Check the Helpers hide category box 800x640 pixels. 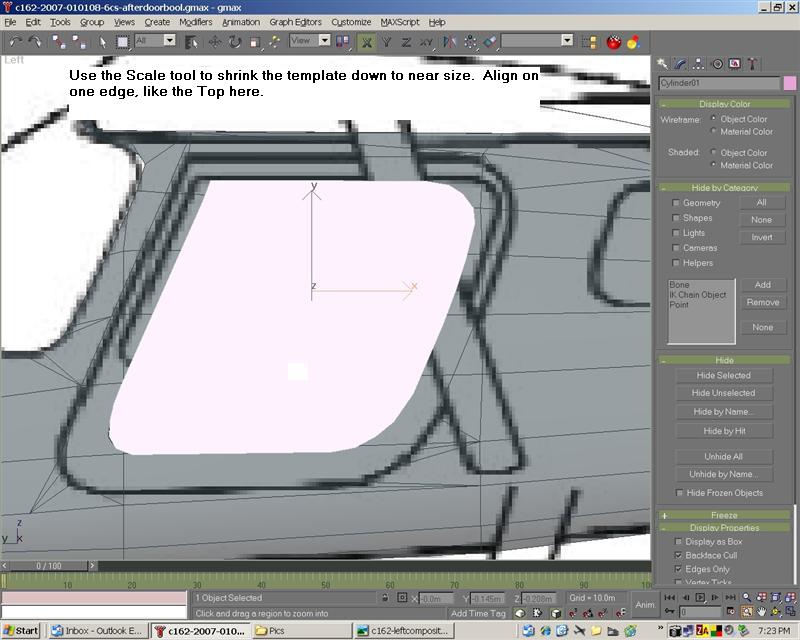[676, 263]
